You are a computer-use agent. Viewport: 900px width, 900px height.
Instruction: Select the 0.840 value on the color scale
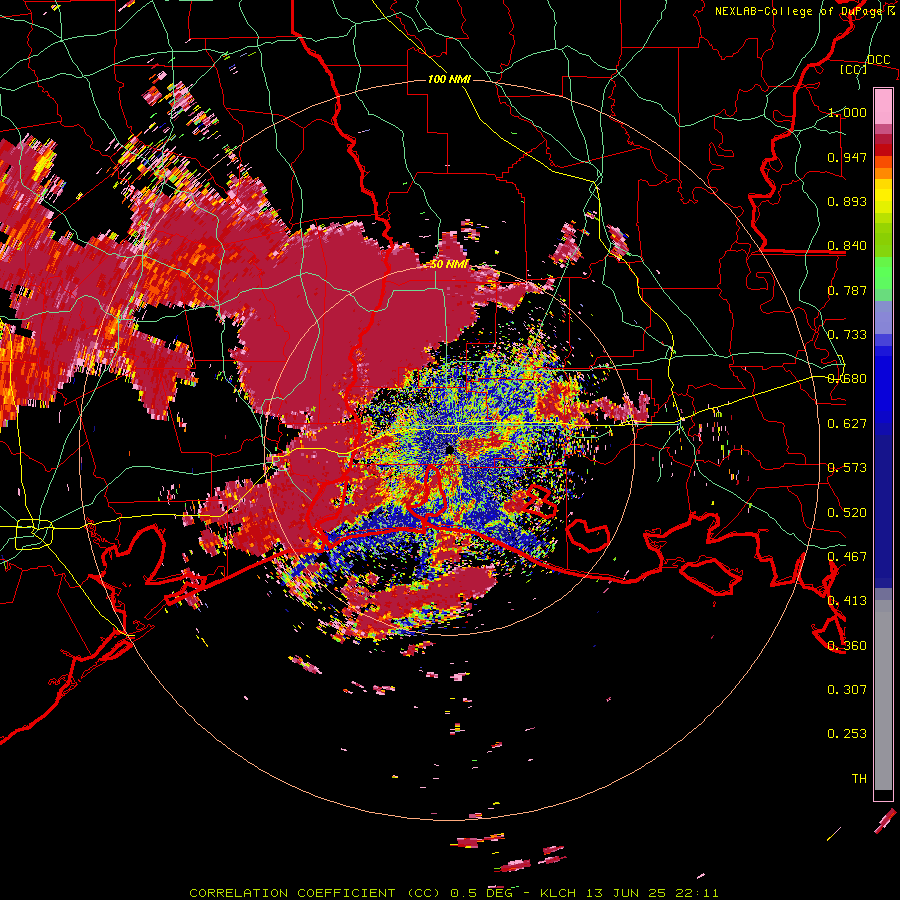click(847, 246)
